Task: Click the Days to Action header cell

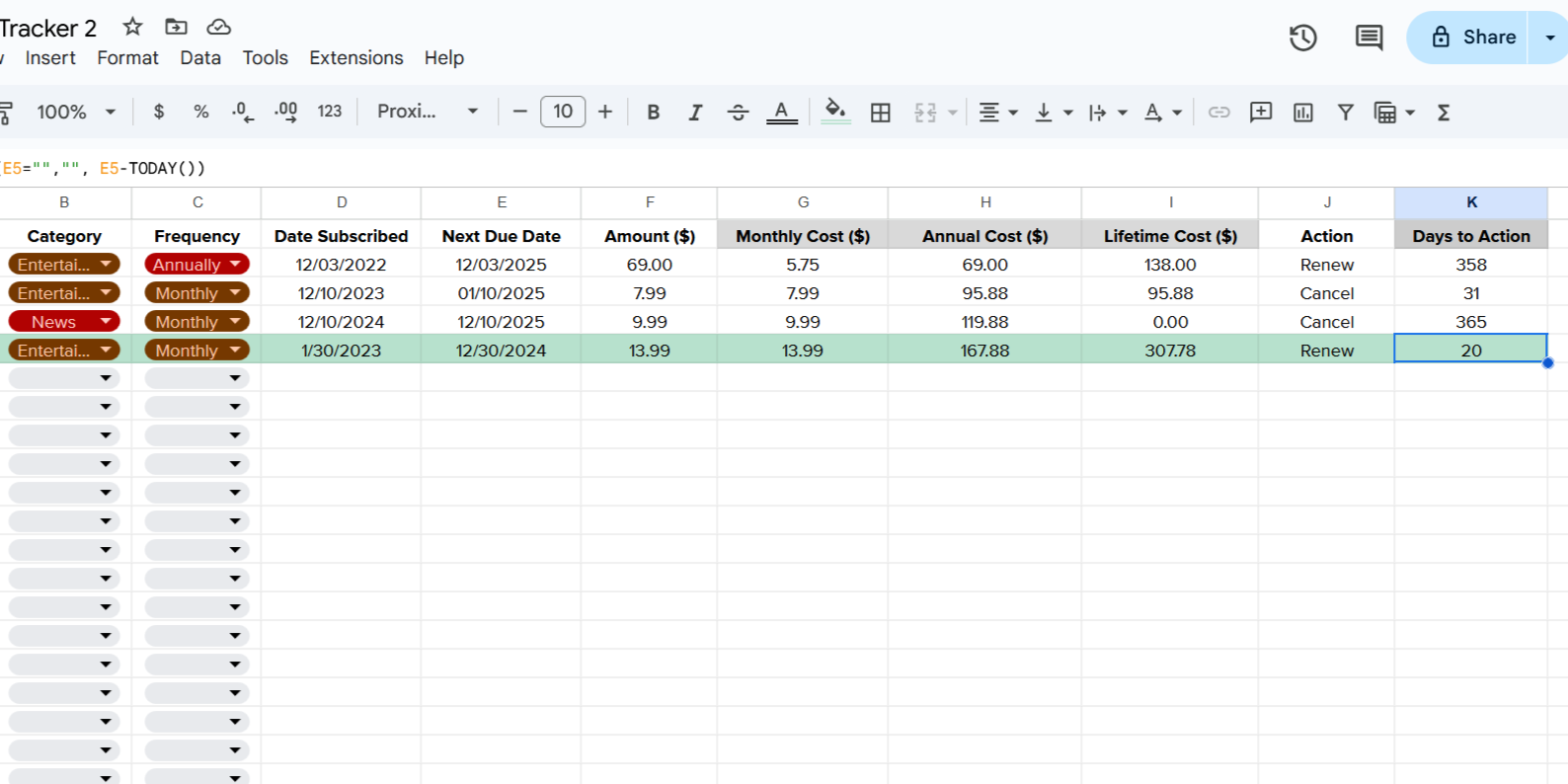Action: pos(1471,236)
